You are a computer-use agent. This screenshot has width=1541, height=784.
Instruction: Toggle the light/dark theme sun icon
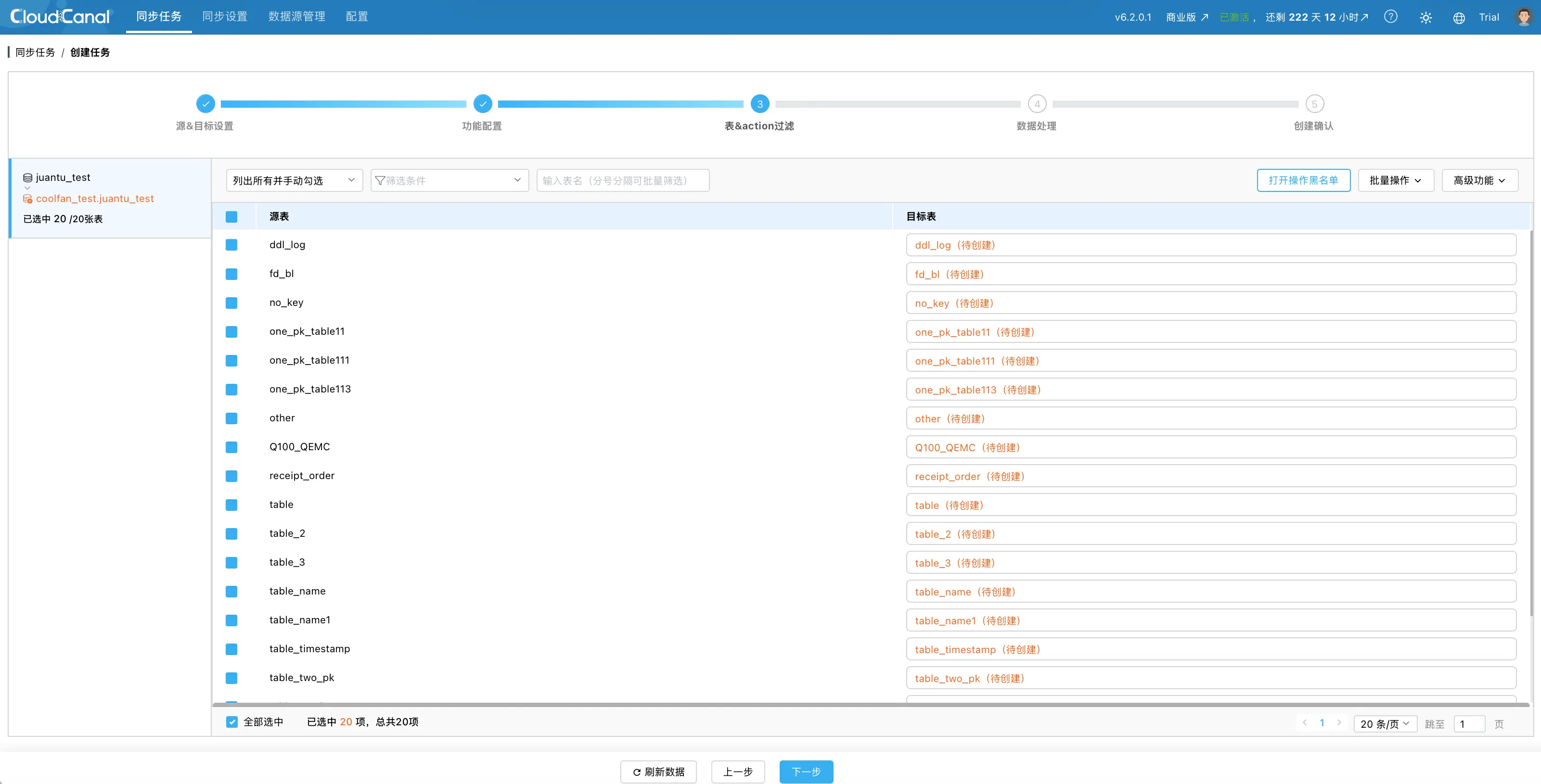point(1425,17)
